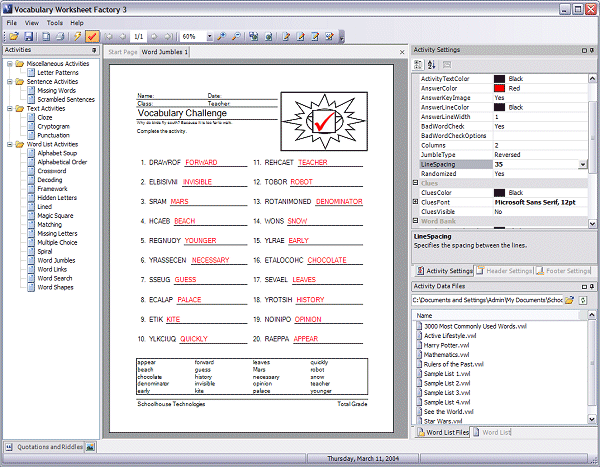Collapse the Sentence Activities folder
600x467 pixels.
point(10,82)
